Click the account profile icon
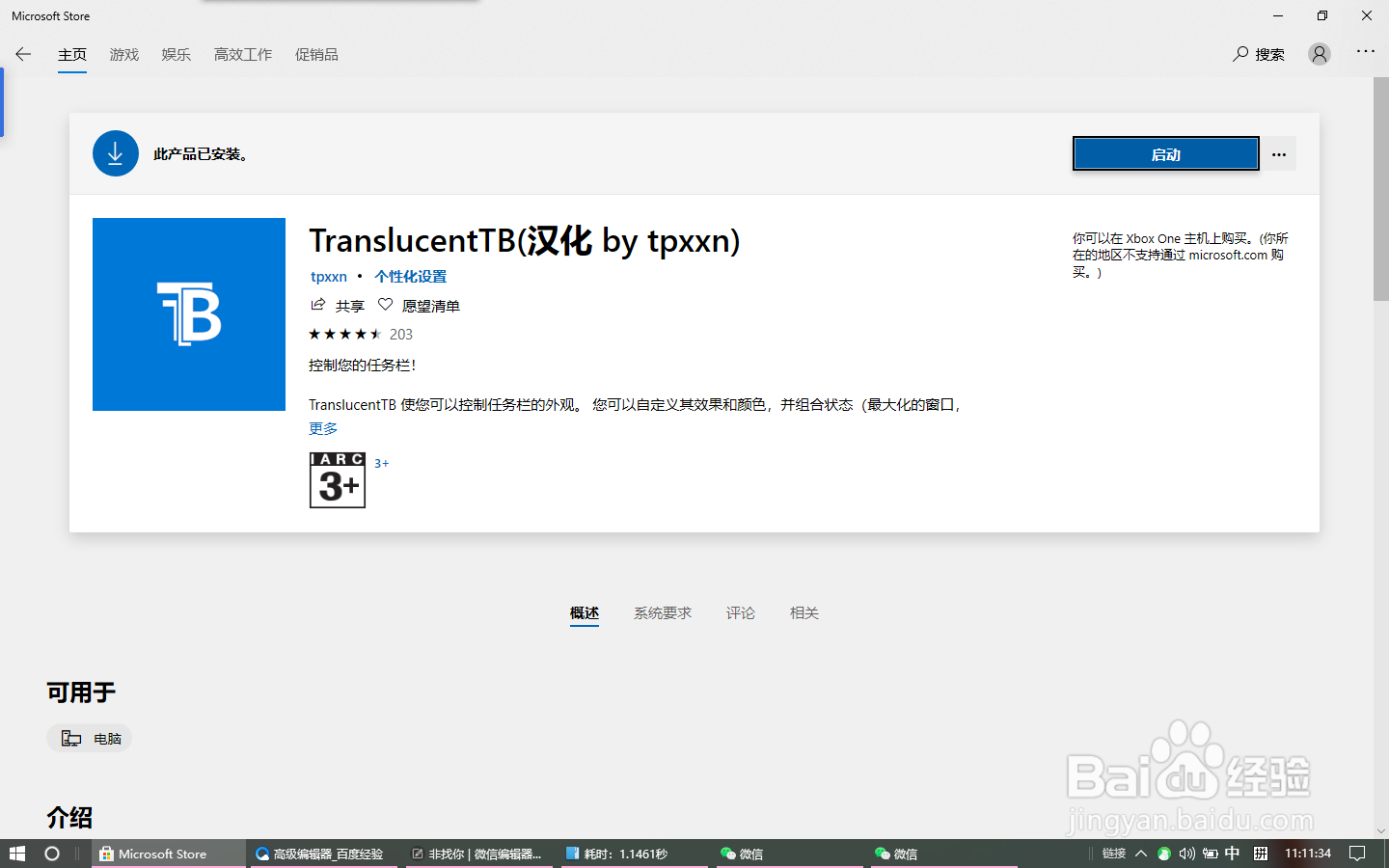 coord(1319,53)
